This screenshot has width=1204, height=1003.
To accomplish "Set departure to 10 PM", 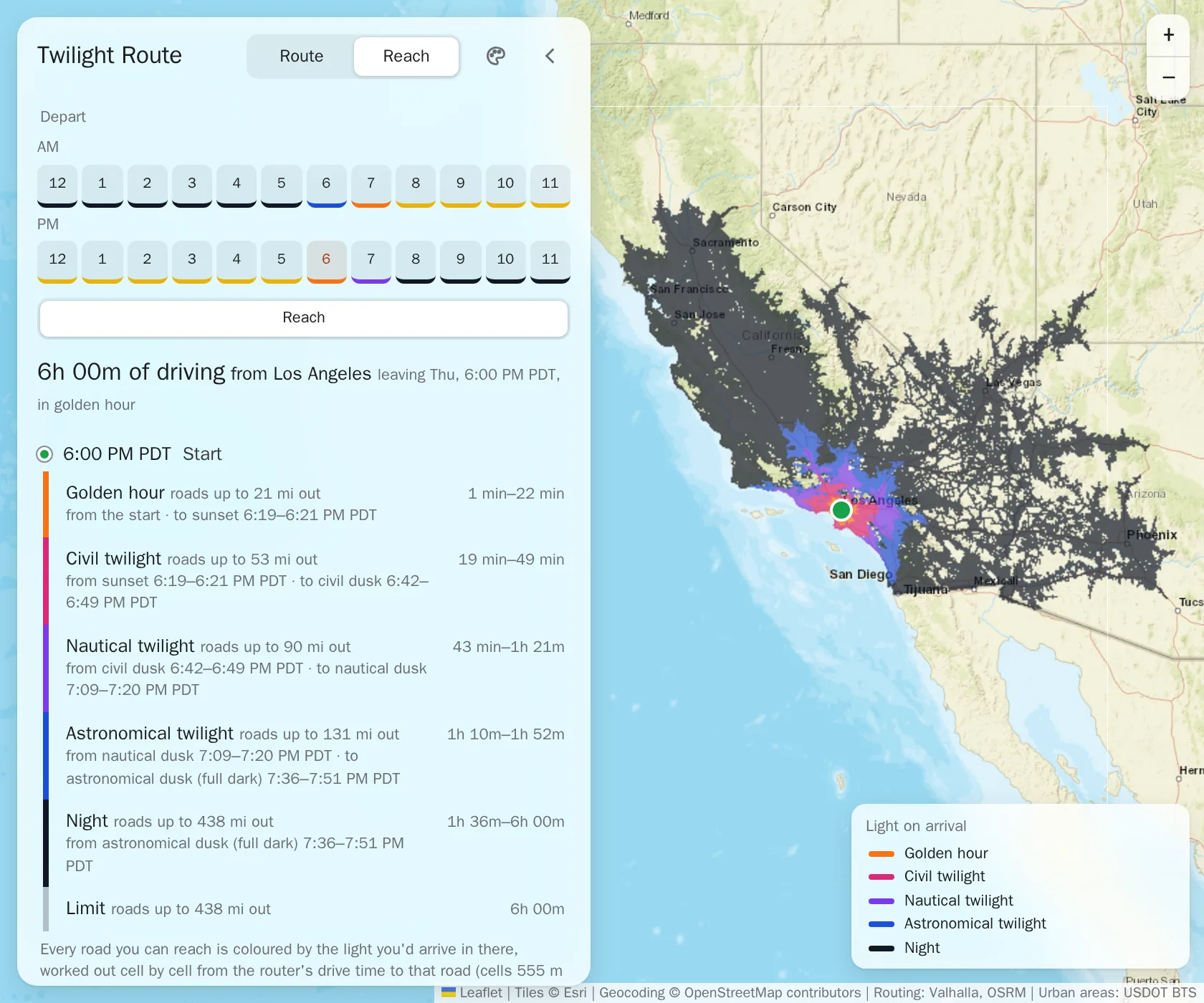I will click(505, 261).
